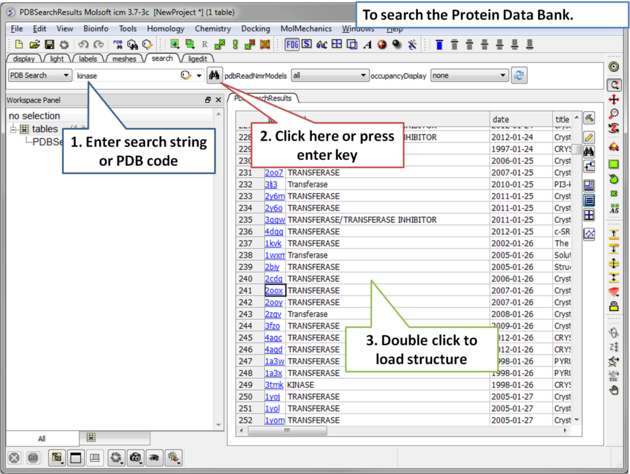Click the open folder icon in toolbar
Viewport: 630px width, 474px height.
(34, 45)
